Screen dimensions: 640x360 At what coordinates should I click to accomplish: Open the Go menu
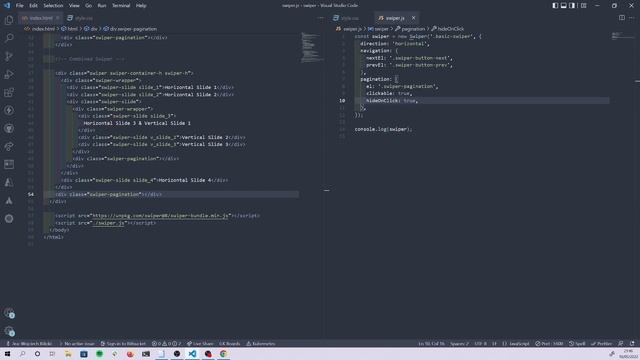(89, 6)
